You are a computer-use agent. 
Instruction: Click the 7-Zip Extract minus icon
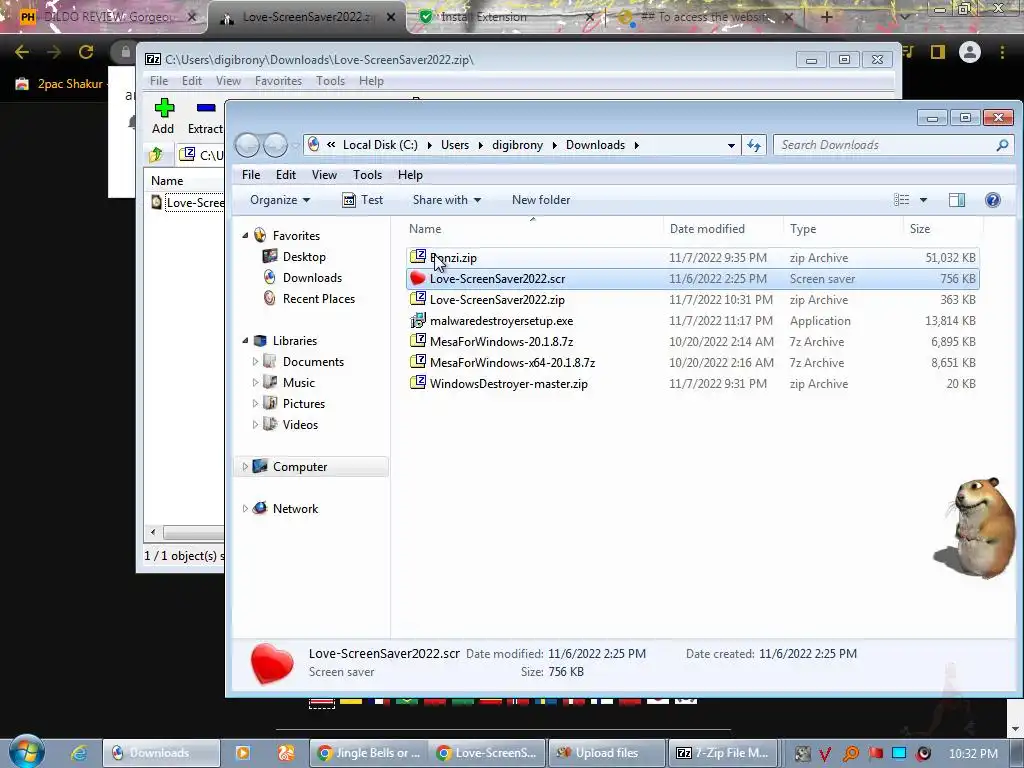206,108
